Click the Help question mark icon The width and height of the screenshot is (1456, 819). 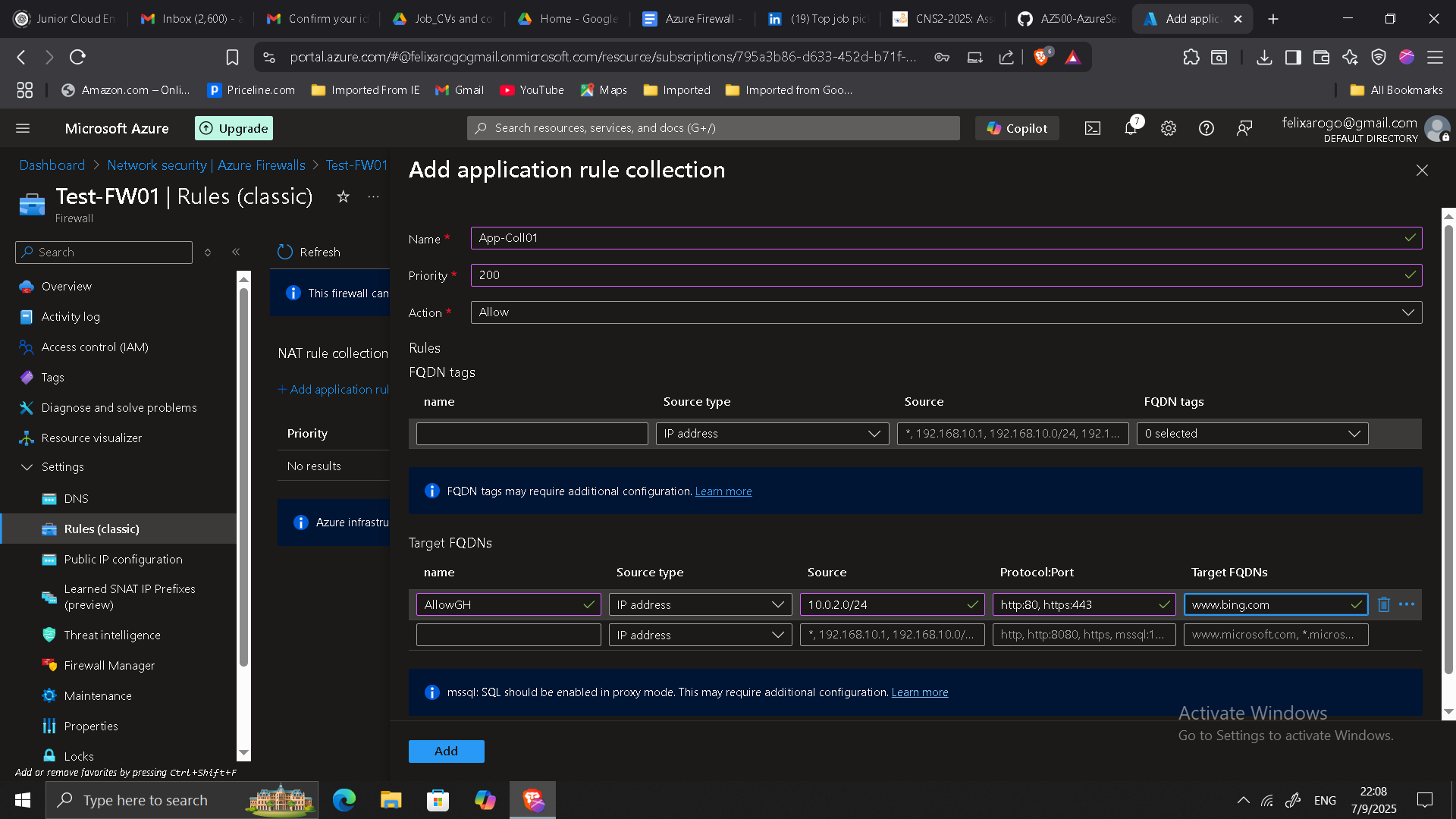pos(1206,128)
